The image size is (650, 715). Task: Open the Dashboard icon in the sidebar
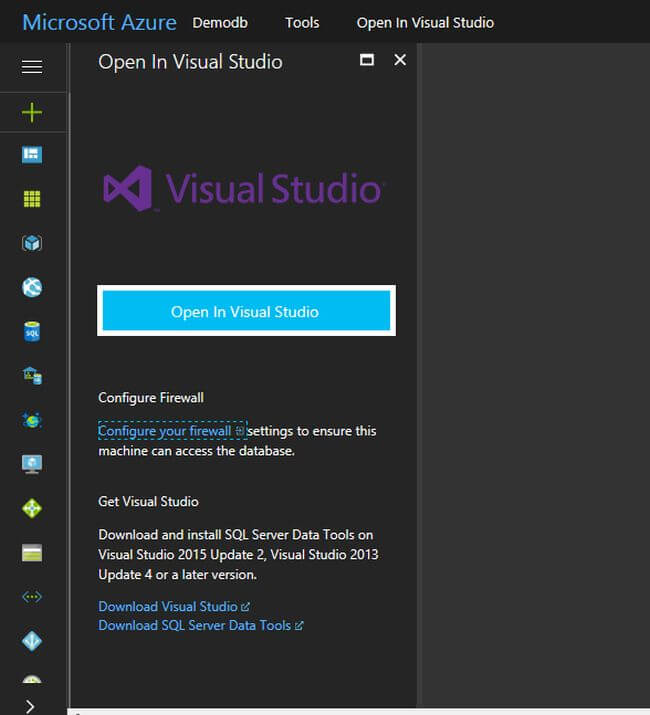(32, 155)
